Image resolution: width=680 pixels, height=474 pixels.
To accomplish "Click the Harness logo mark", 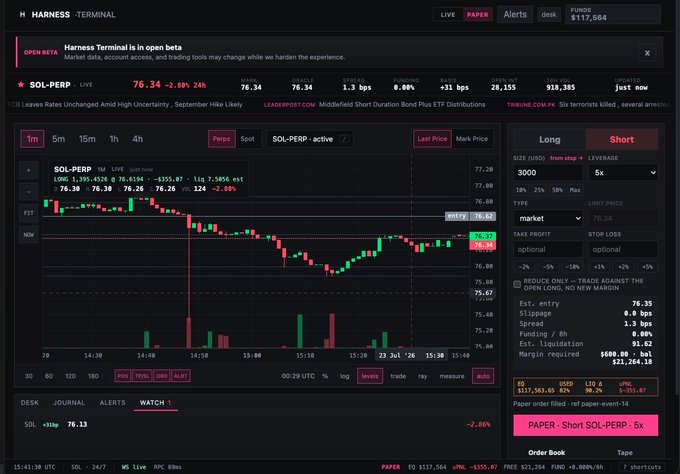I will tap(22, 14).
